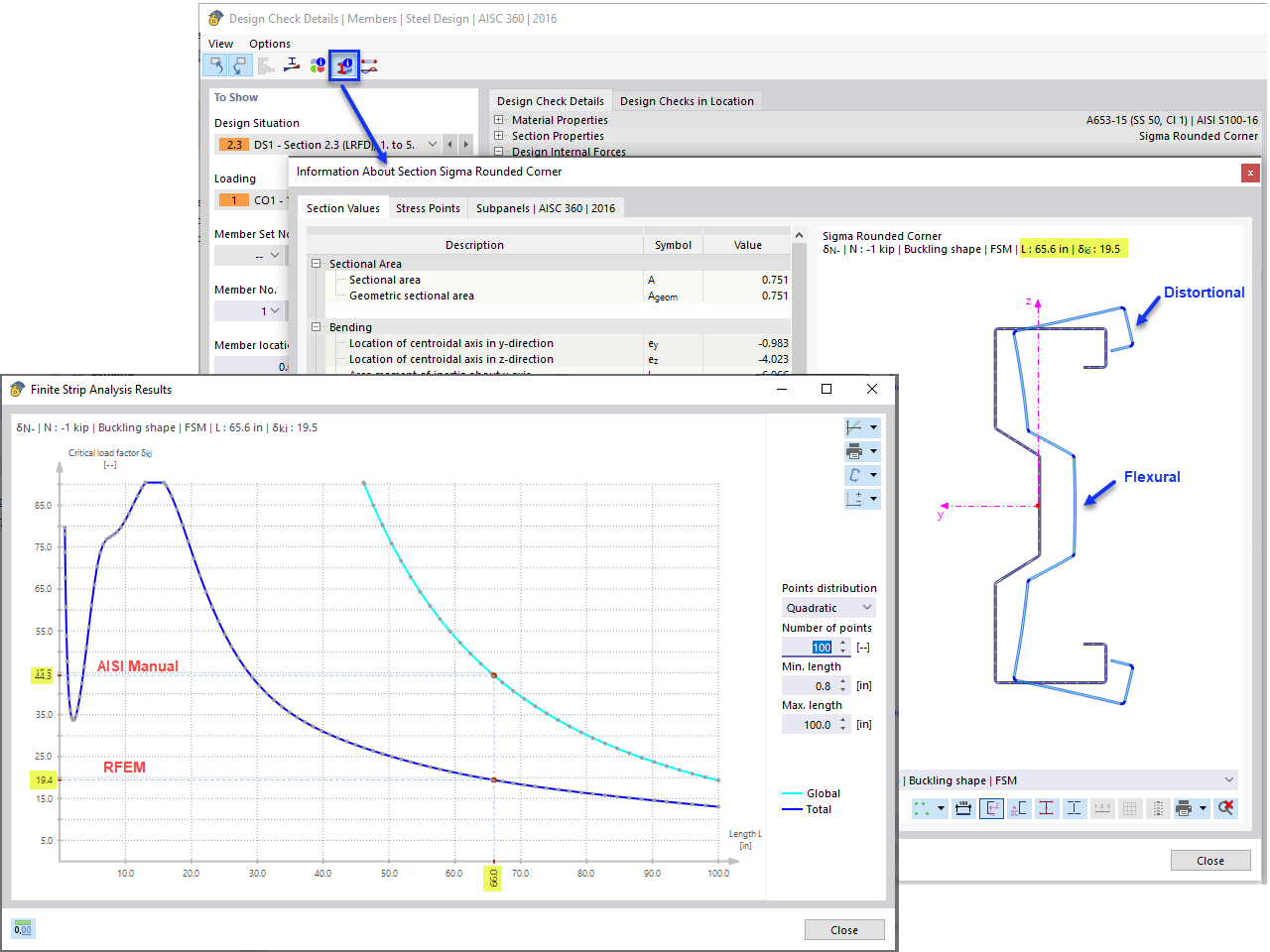Click the dimension lines icon with 100 label
This screenshot has width=1270, height=952.
click(962, 808)
